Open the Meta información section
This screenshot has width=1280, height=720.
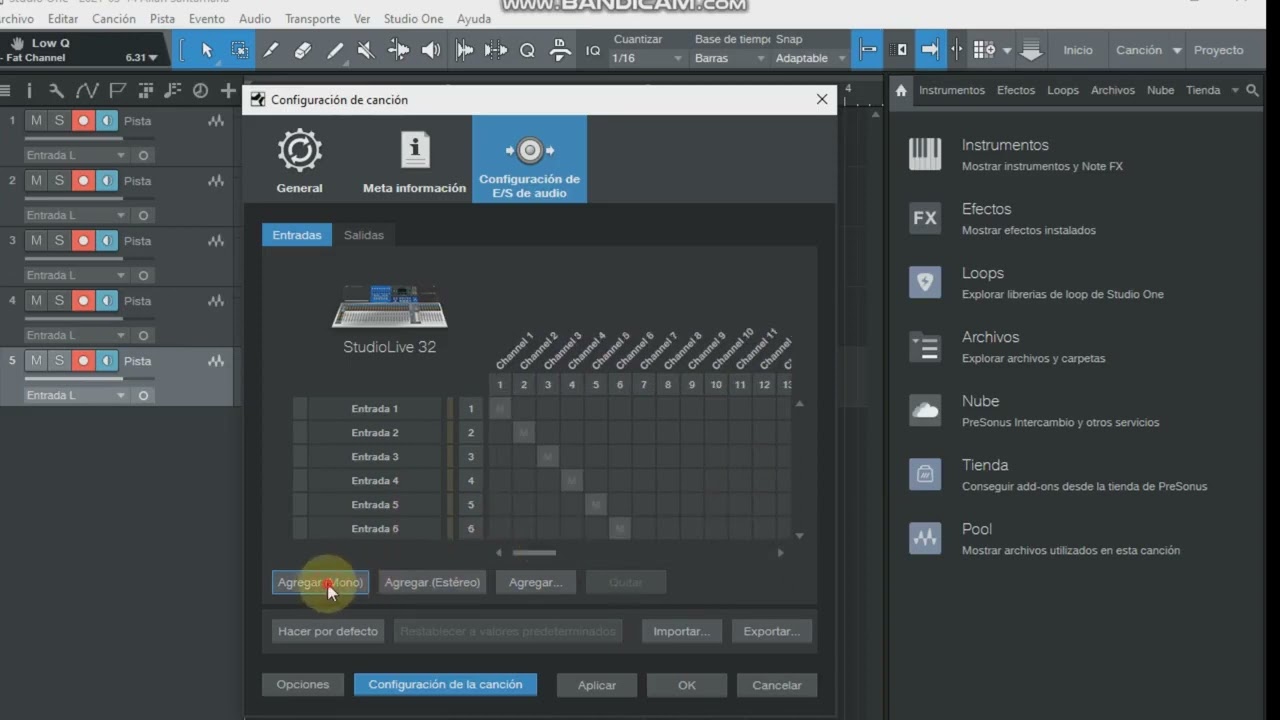414,160
